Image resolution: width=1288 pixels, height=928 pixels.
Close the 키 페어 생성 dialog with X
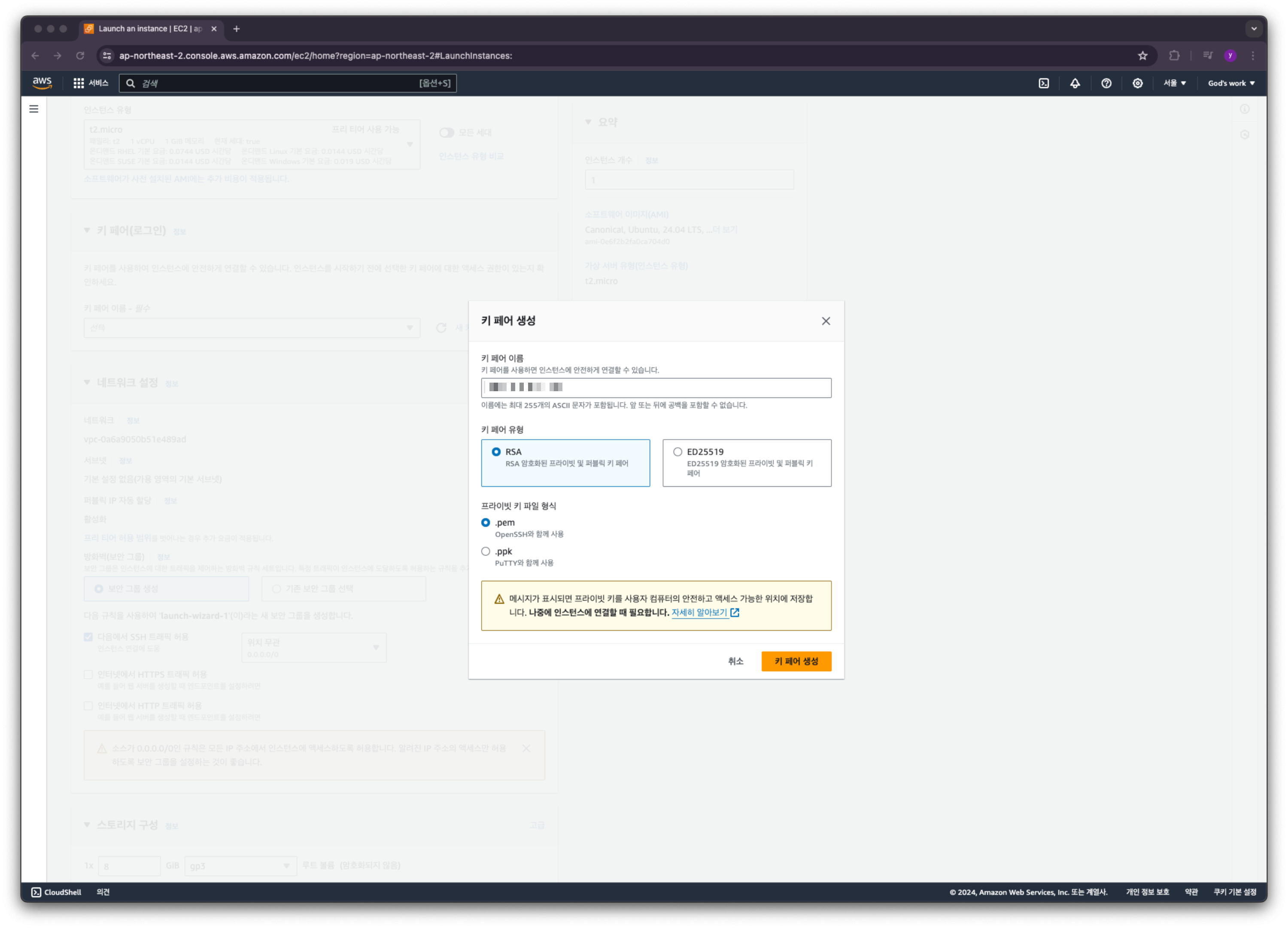(826, 321)
